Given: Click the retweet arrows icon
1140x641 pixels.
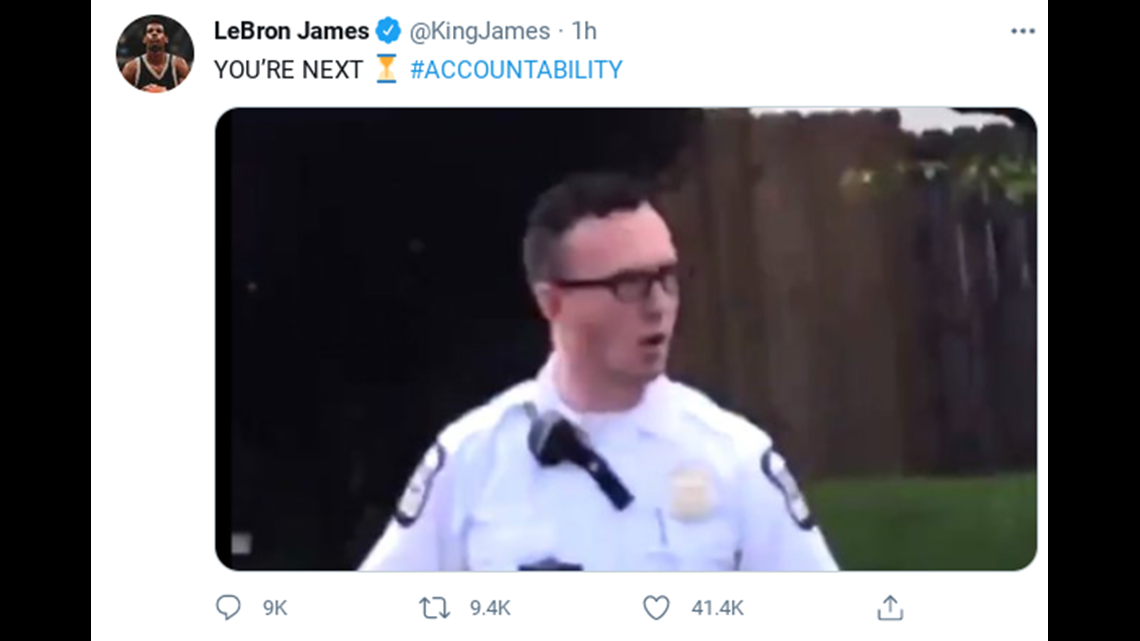Looking at the screenshot, I should pyautogui.click(x=434, y=608).
